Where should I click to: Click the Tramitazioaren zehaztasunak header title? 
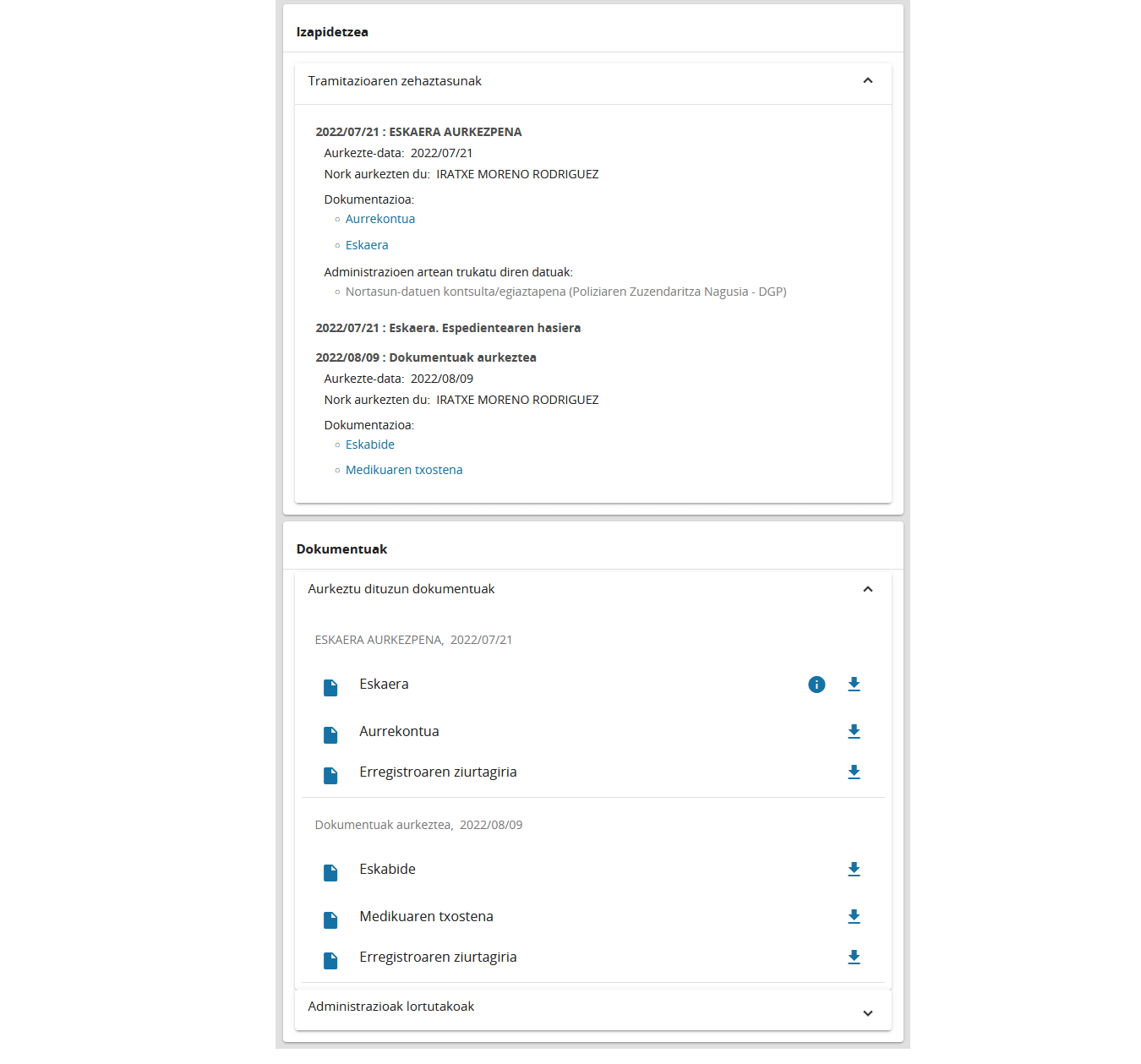click(x=395, y=81)
